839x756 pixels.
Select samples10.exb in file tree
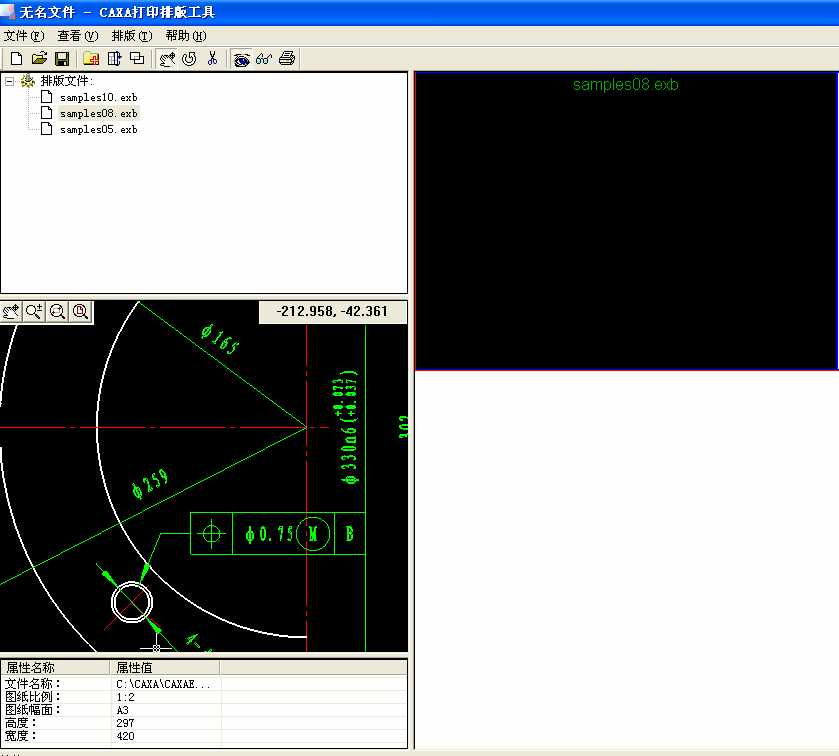tap(98, 97)
